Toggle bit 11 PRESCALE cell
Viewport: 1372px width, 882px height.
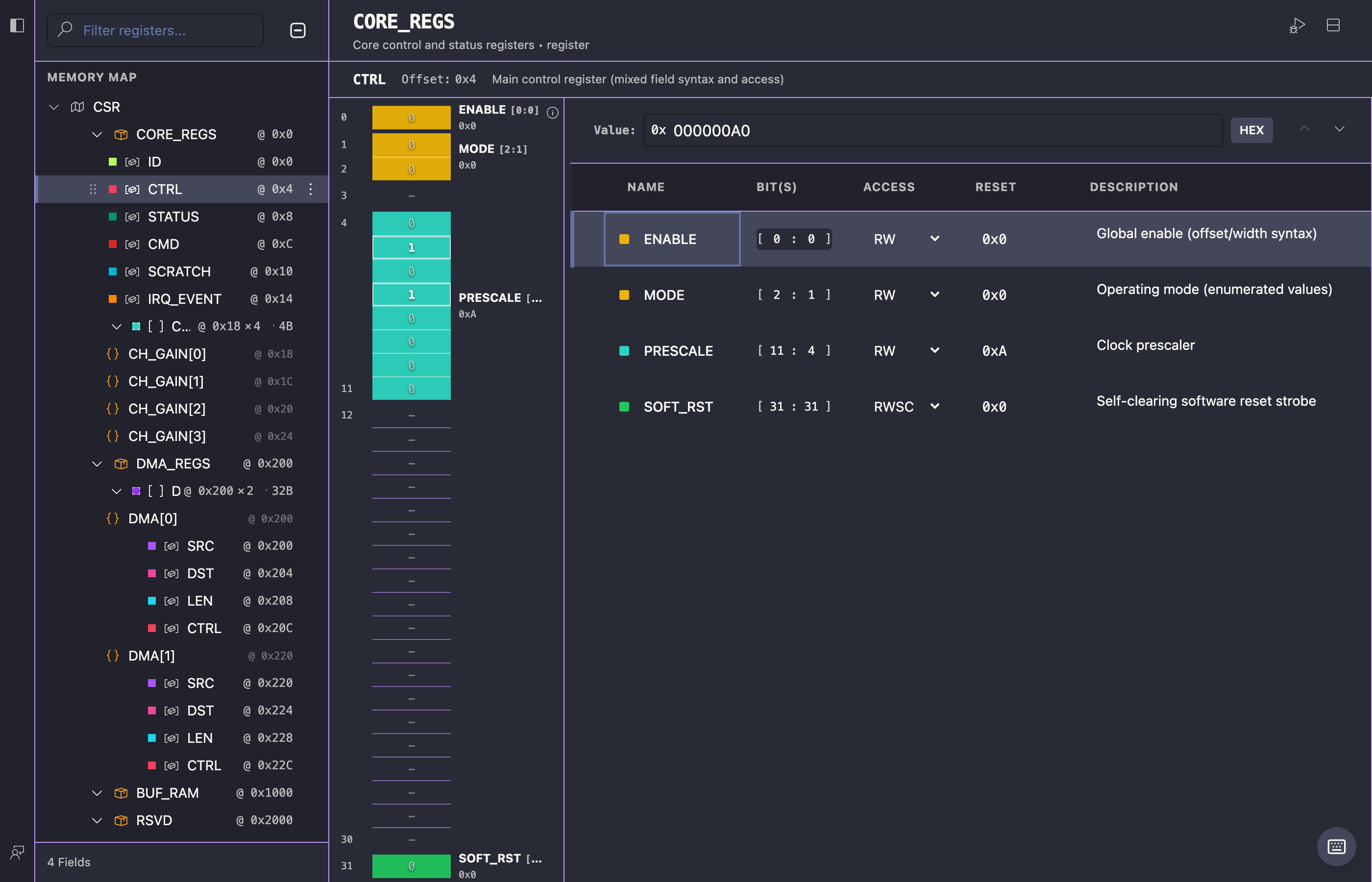pos(411,389)
